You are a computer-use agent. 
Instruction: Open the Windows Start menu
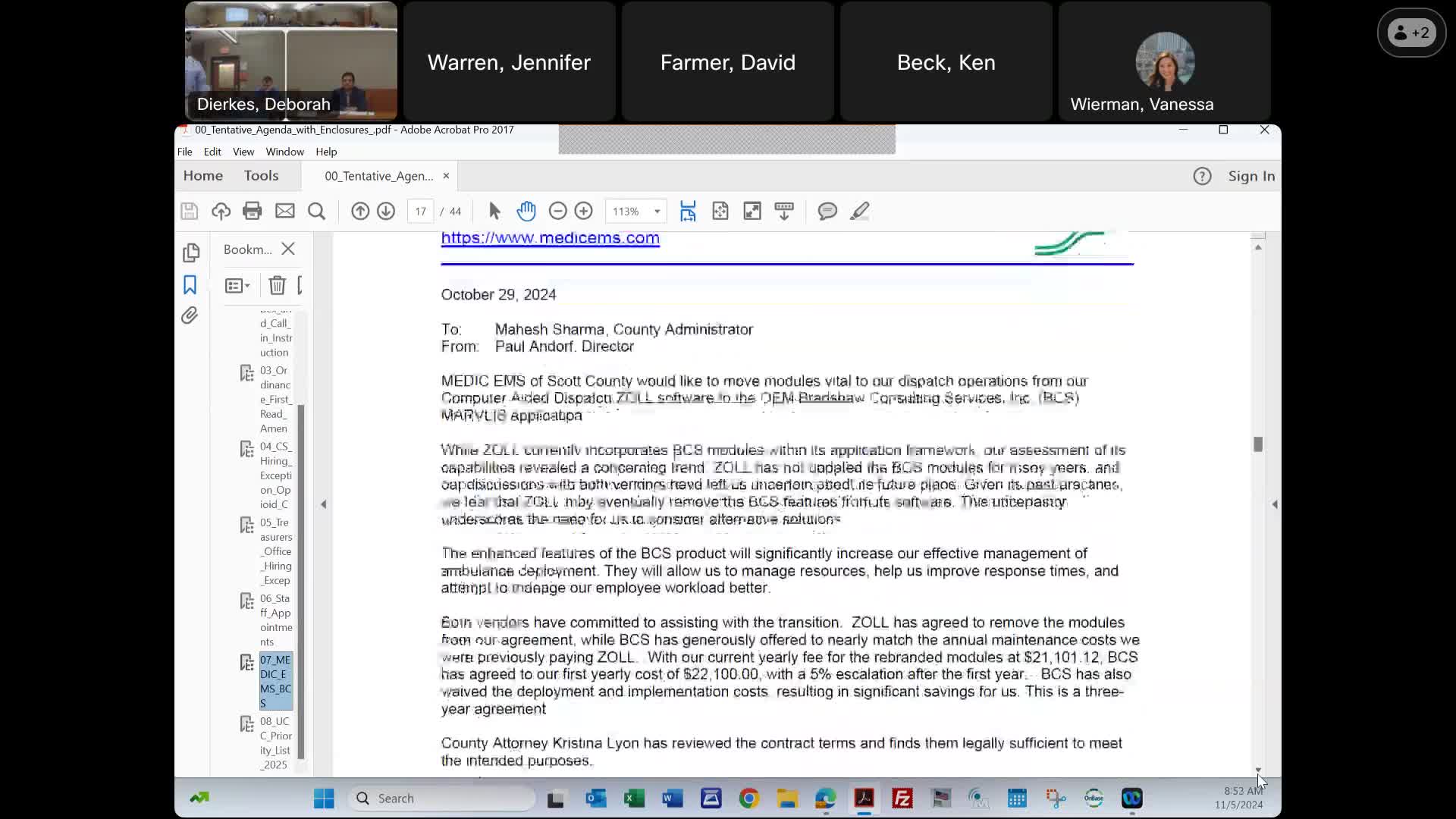tap(324, 799)
